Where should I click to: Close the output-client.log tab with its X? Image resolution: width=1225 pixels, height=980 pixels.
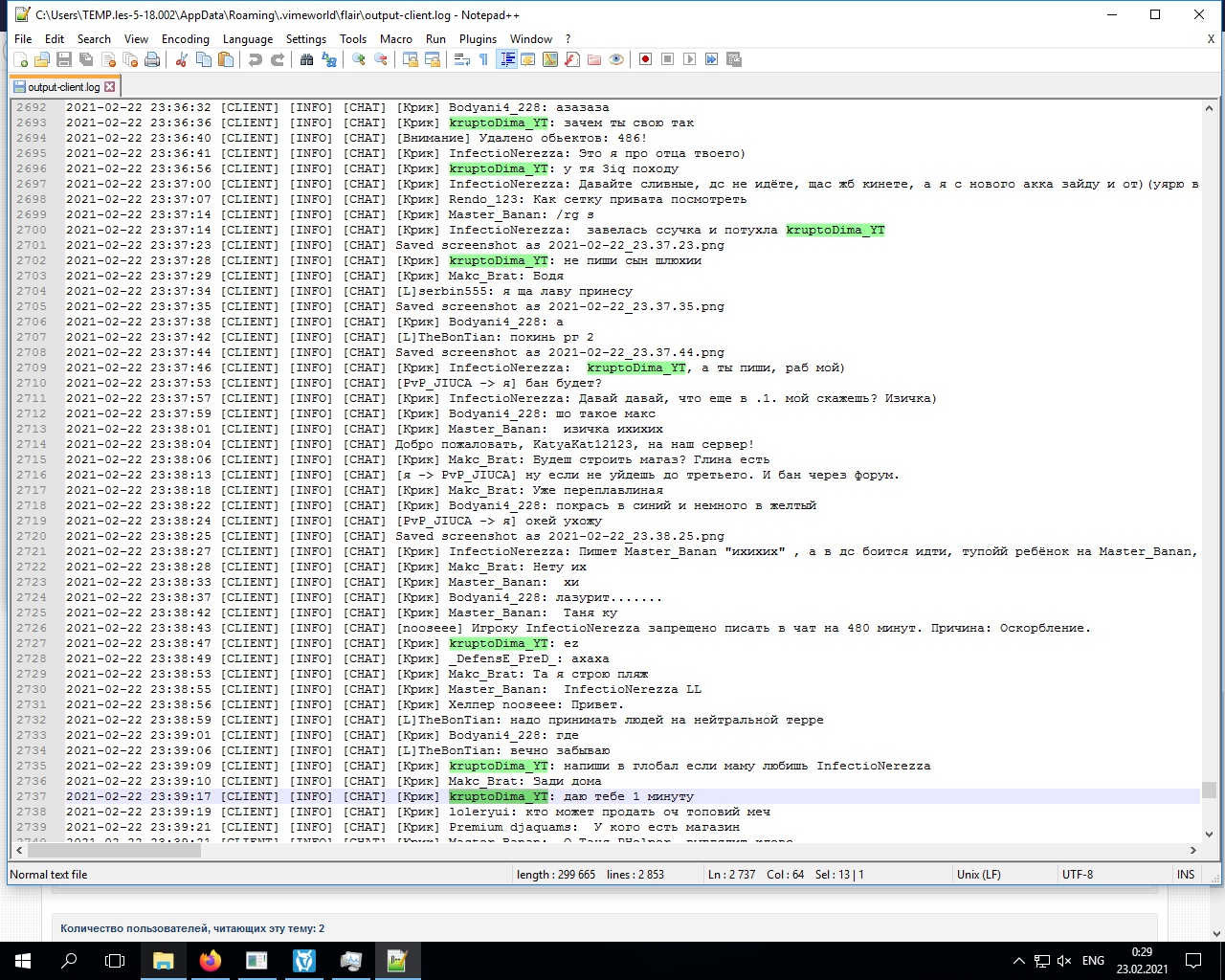(109, 87)
